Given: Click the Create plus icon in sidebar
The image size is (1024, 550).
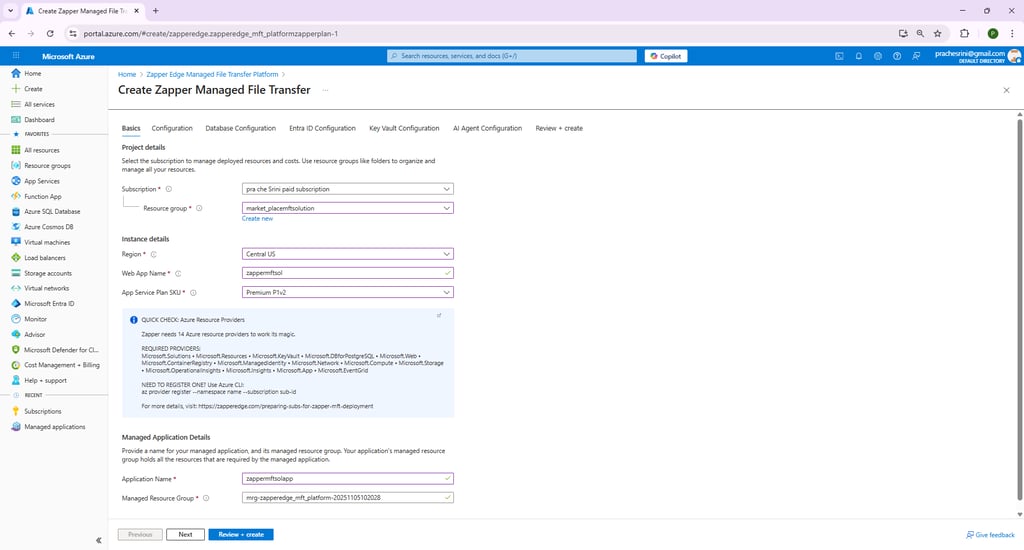Looking at the screenshot, I should point(16,89).
